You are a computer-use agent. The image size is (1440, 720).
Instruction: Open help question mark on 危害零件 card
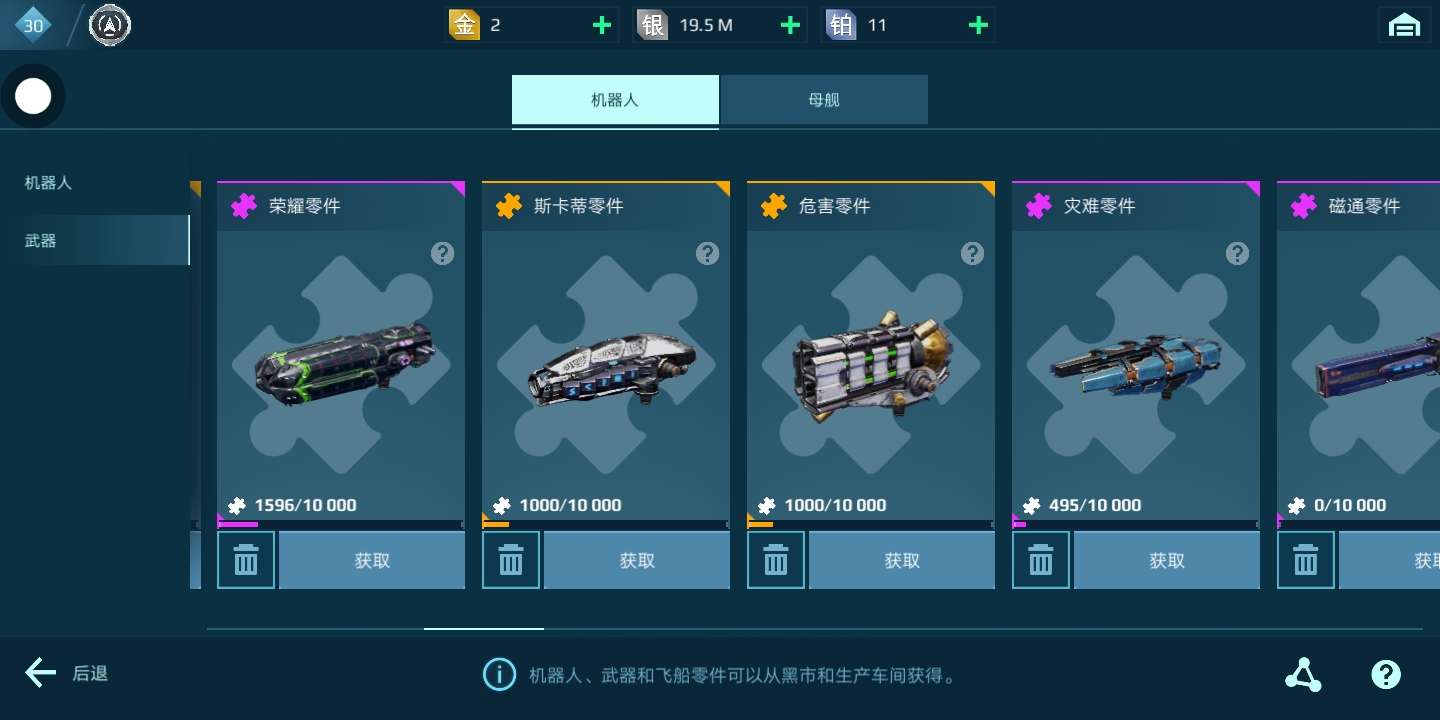point(972,254)
